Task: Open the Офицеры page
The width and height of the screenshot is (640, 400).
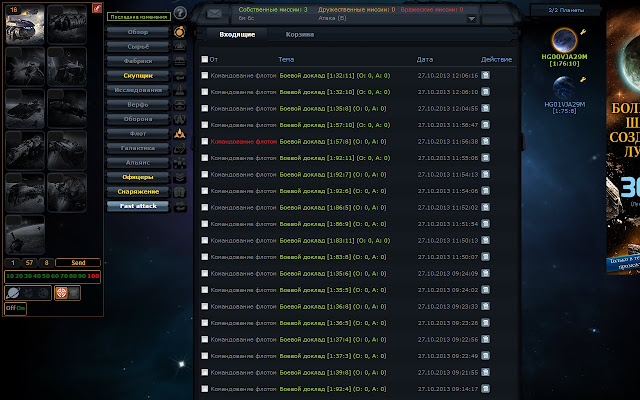Action: (138, 177)
